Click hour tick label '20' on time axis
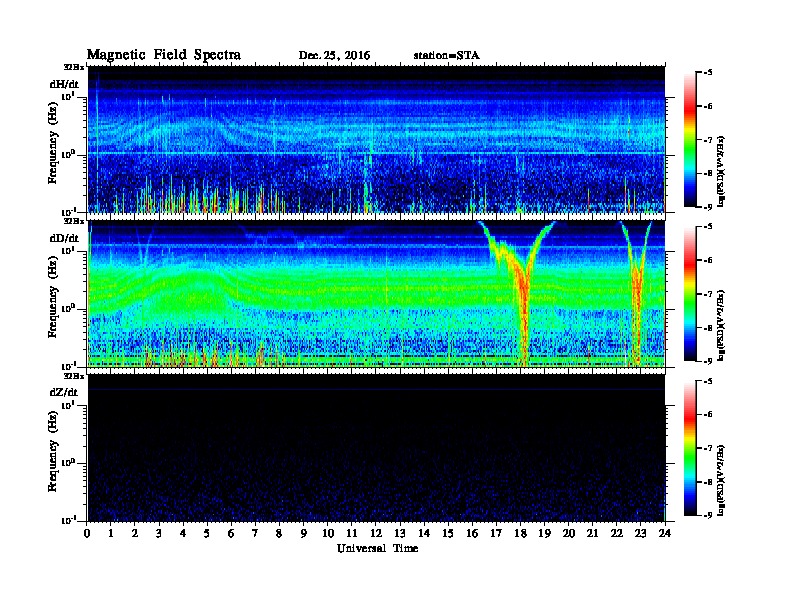792x612 pixels. [x=569, y=534]
